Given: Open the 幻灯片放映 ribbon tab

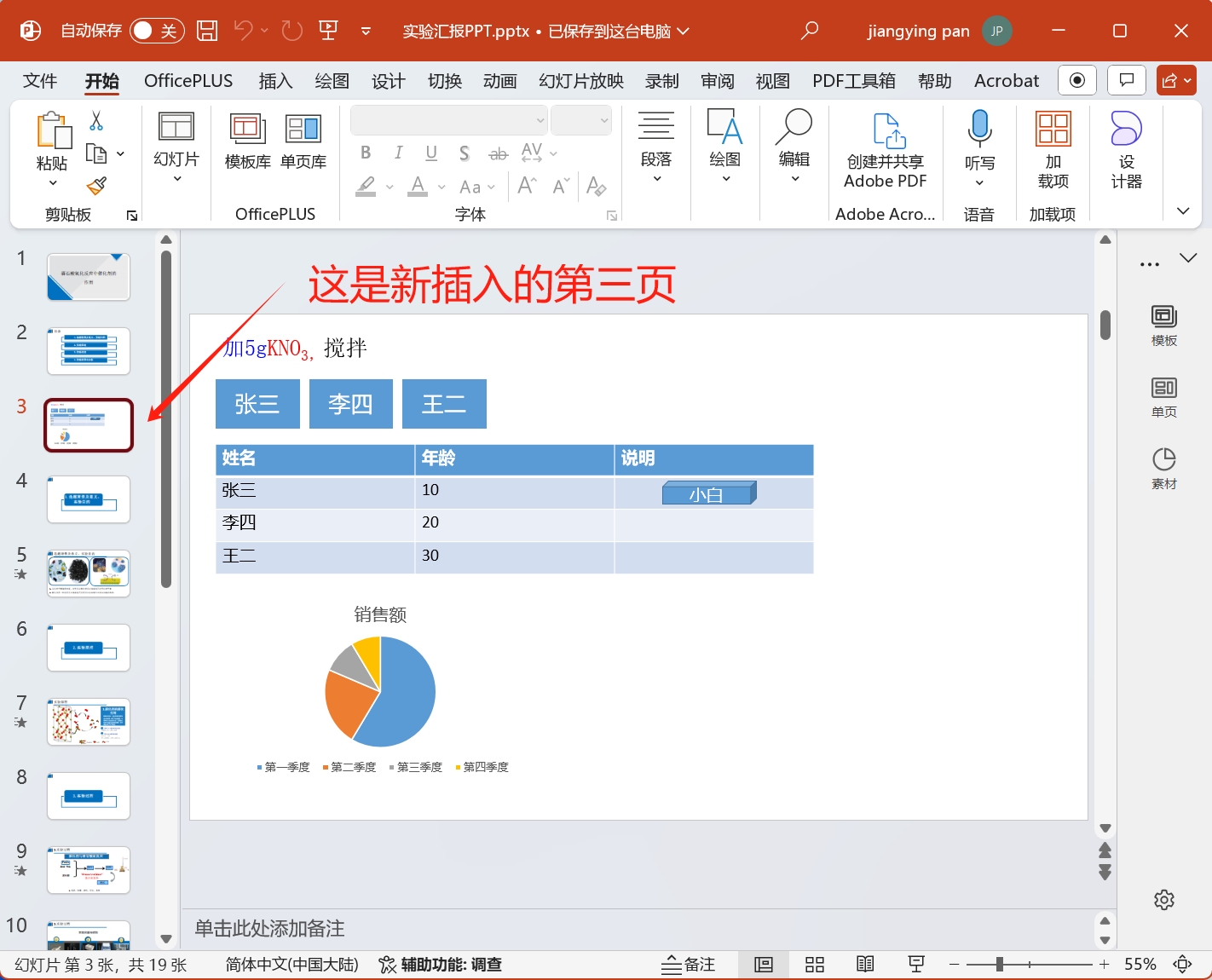Looking at the screenshot, I should coord(580,80).
